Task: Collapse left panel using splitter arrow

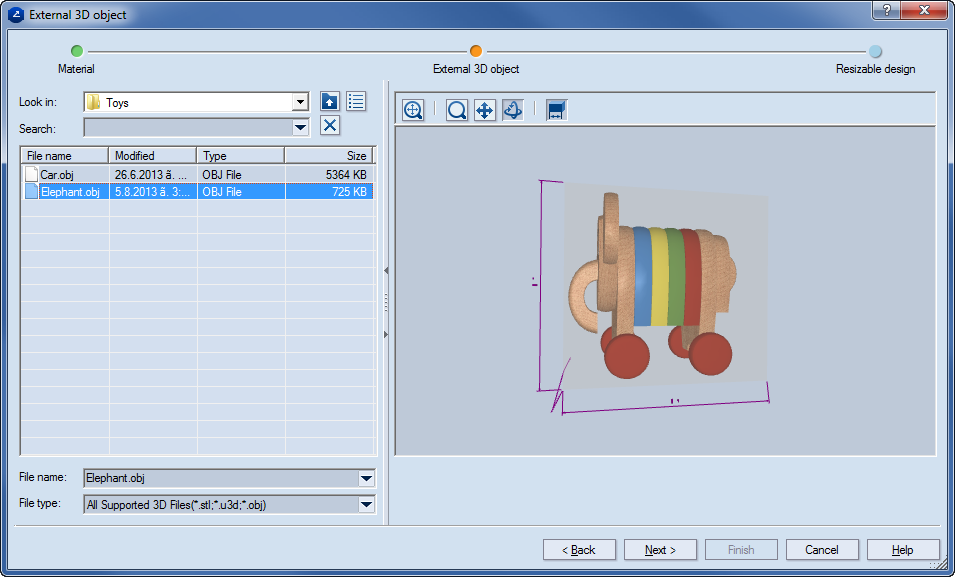Action: 386,271
